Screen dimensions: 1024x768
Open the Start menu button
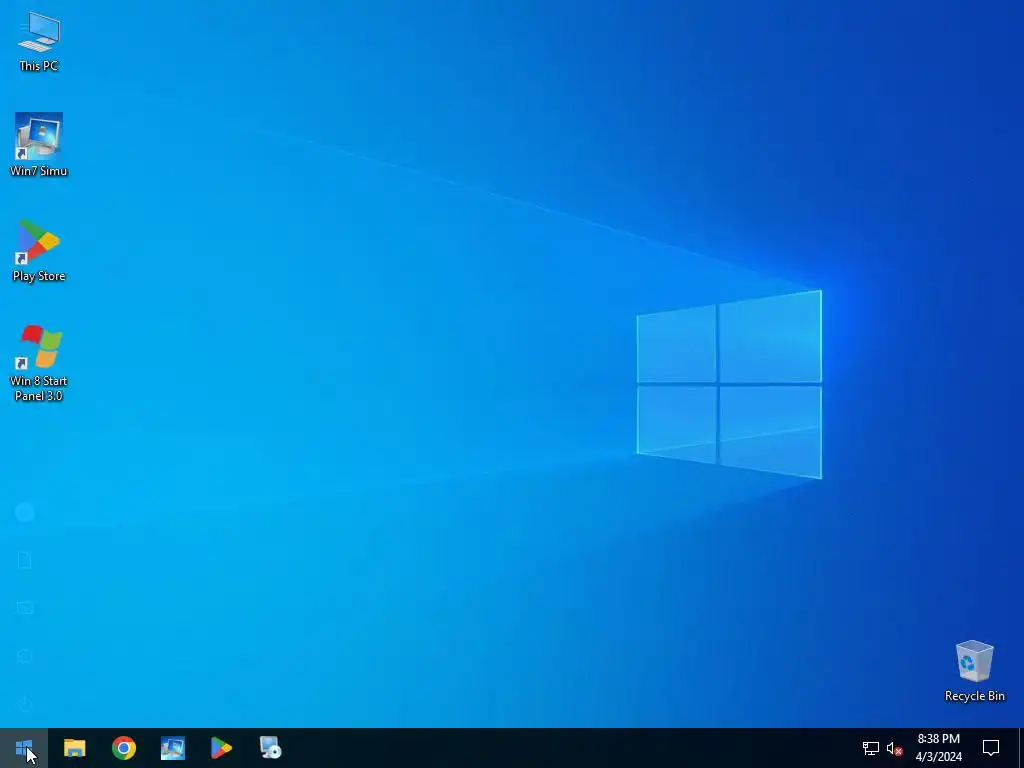click(24, 748)
